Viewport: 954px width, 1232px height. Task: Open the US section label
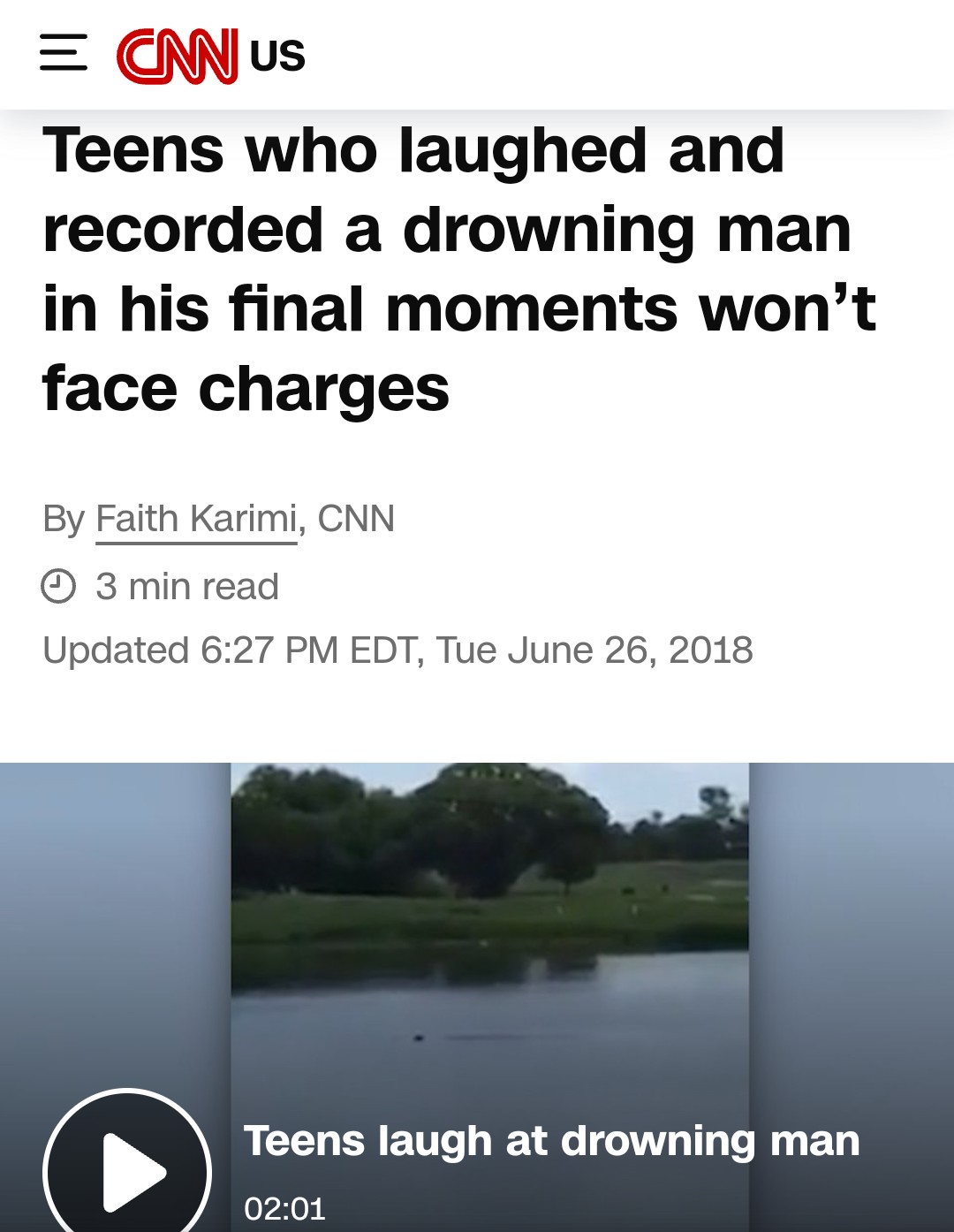click(x=277, y=56)
